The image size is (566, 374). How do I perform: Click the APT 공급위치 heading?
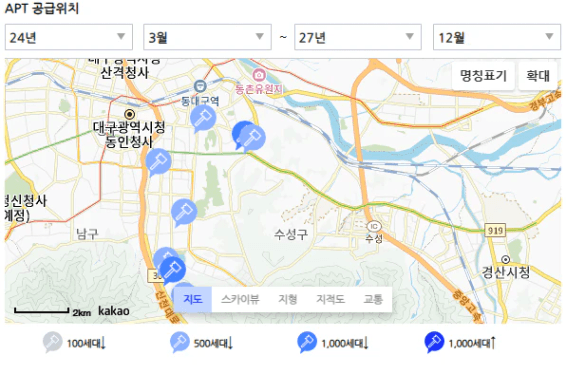pyautogui.click(x=42, y=8)
